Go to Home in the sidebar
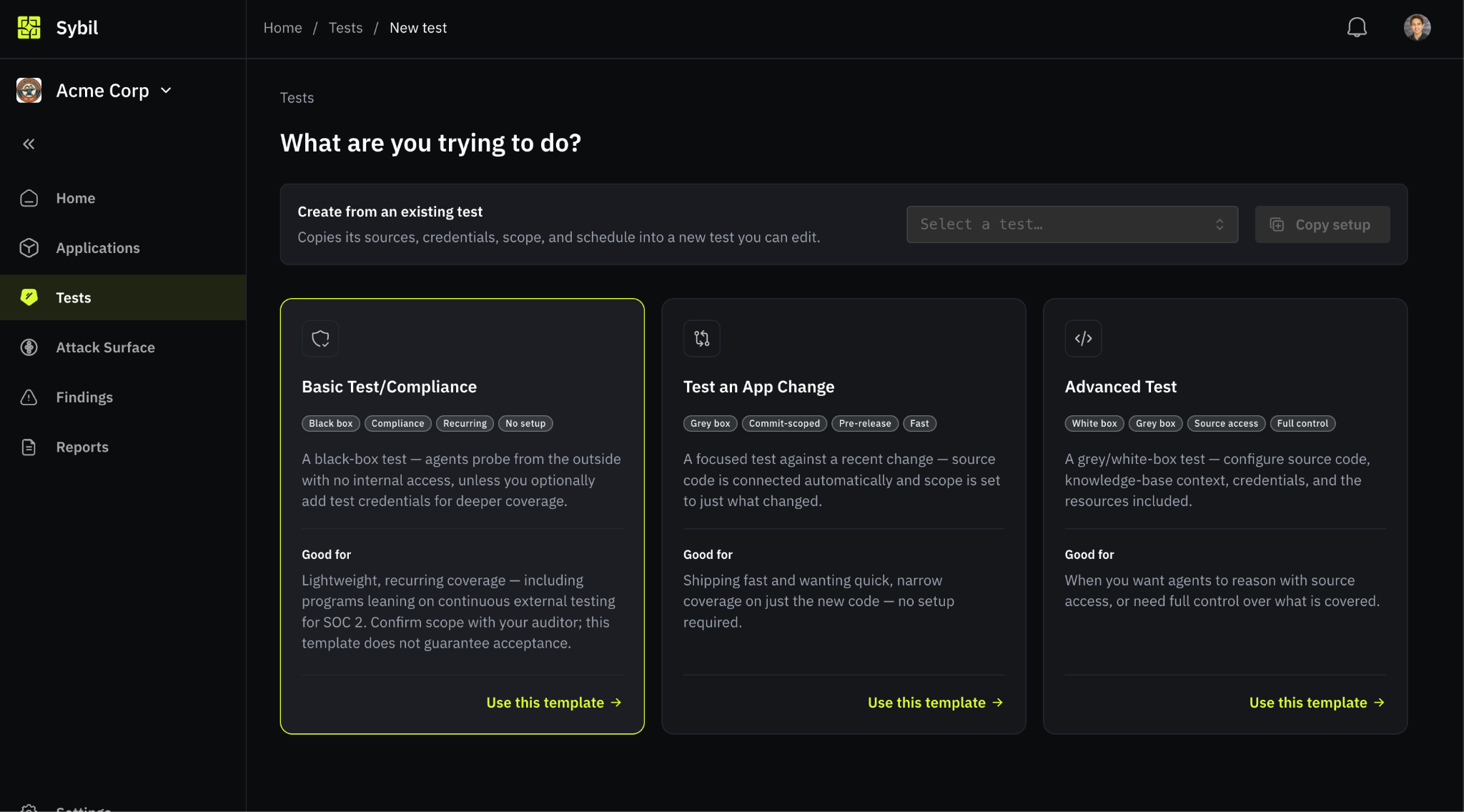 coord(123,198)
